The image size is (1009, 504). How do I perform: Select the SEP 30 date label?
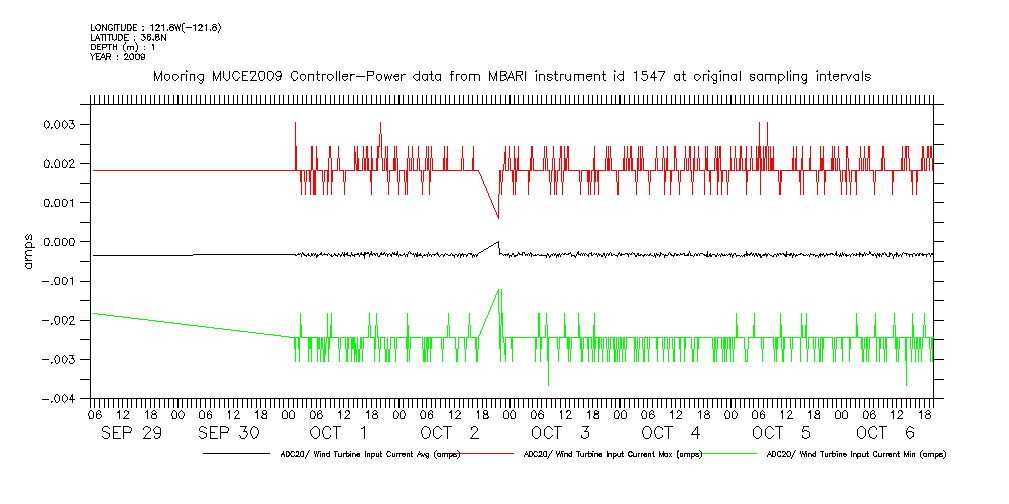click(x=230, y=433)
